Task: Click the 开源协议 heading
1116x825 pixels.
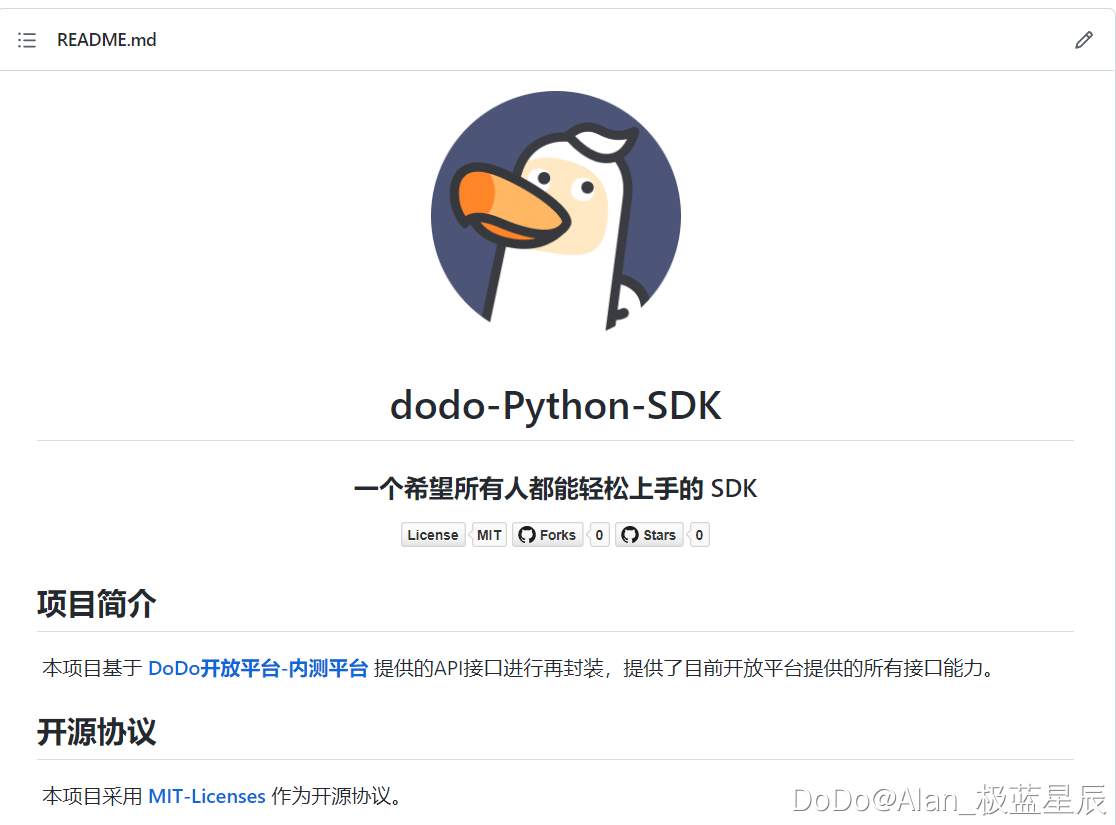Action: [97, 732]
